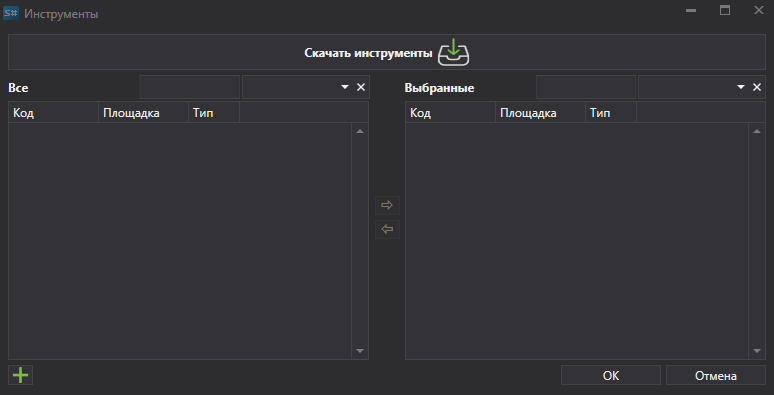Sort Все list by Код column
Image resolution: width=774 pixels, height=395 pixels.
coord(53,113)
